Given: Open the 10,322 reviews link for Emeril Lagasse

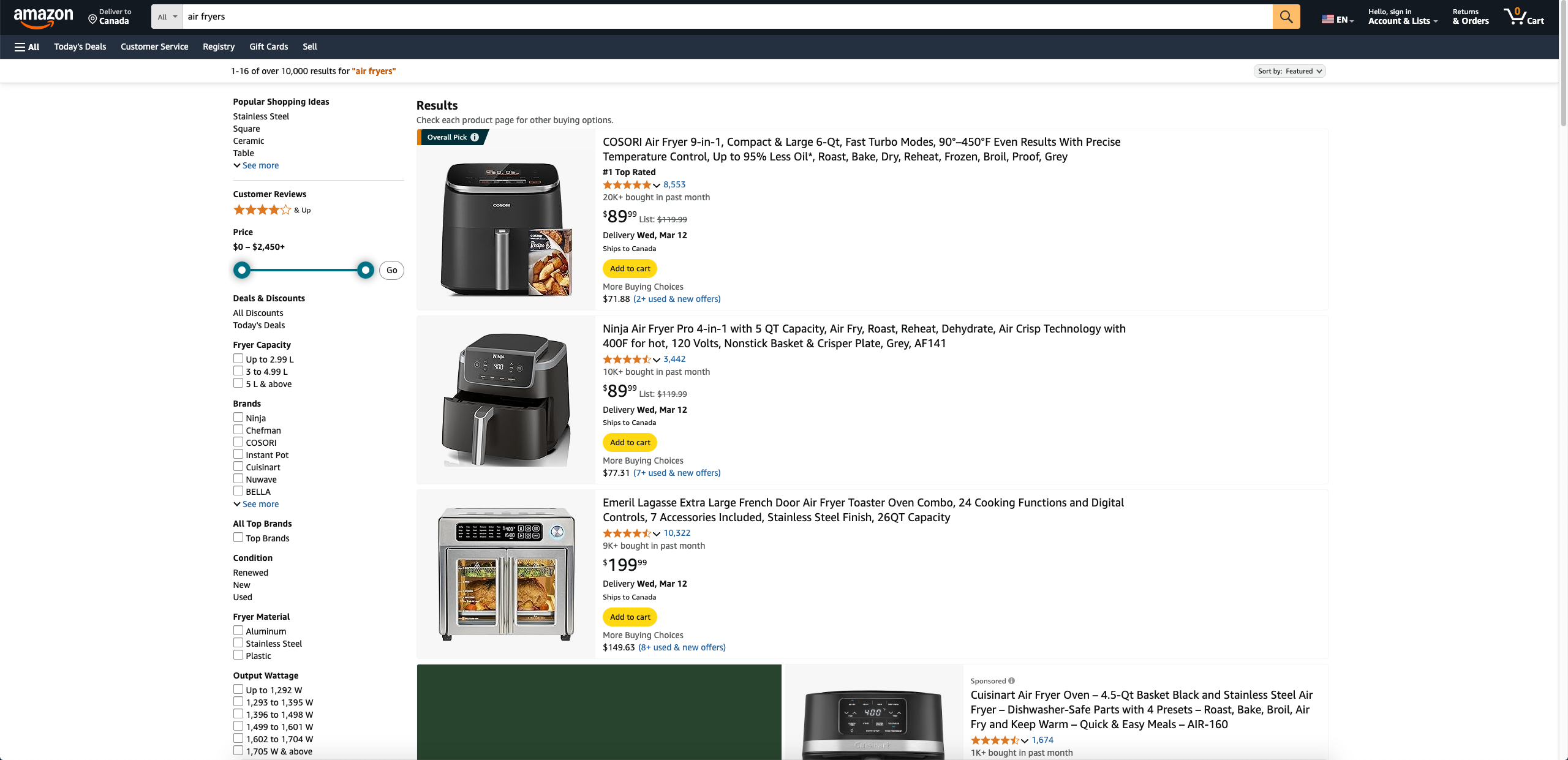Looking at the screenshot, I should pos(677,533).
